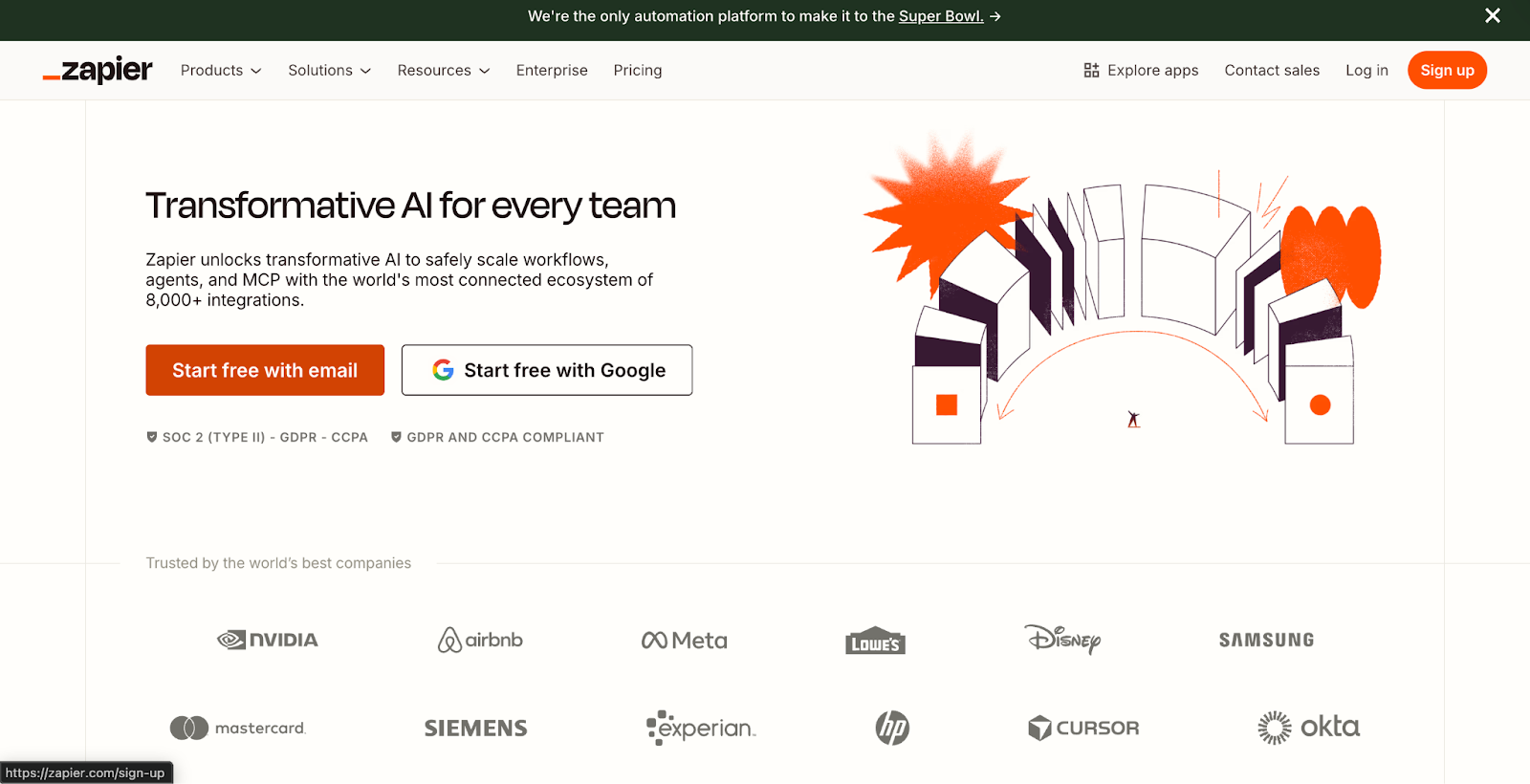The width and height of the screenshot is (1530, 784).
Task: Click 'GDPR AND CCPA COMPLIANT' text
Action: pyautogui.click(x=505, y=437)
